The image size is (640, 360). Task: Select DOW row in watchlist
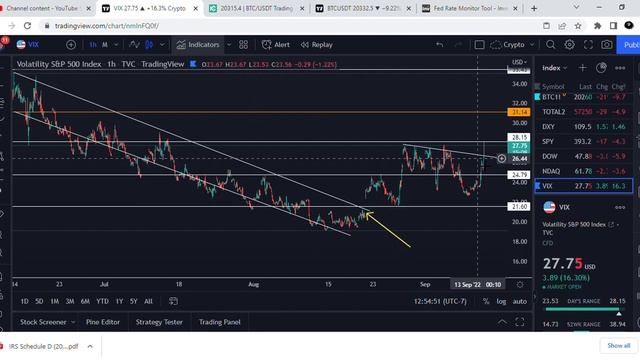click(584, 156)
